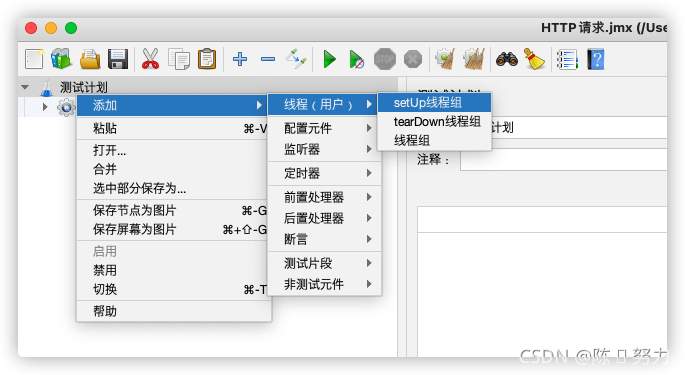Open the Function helper list icon
Image resolution: width=685 pixels, height=375 pixels.
coord(567,59)
